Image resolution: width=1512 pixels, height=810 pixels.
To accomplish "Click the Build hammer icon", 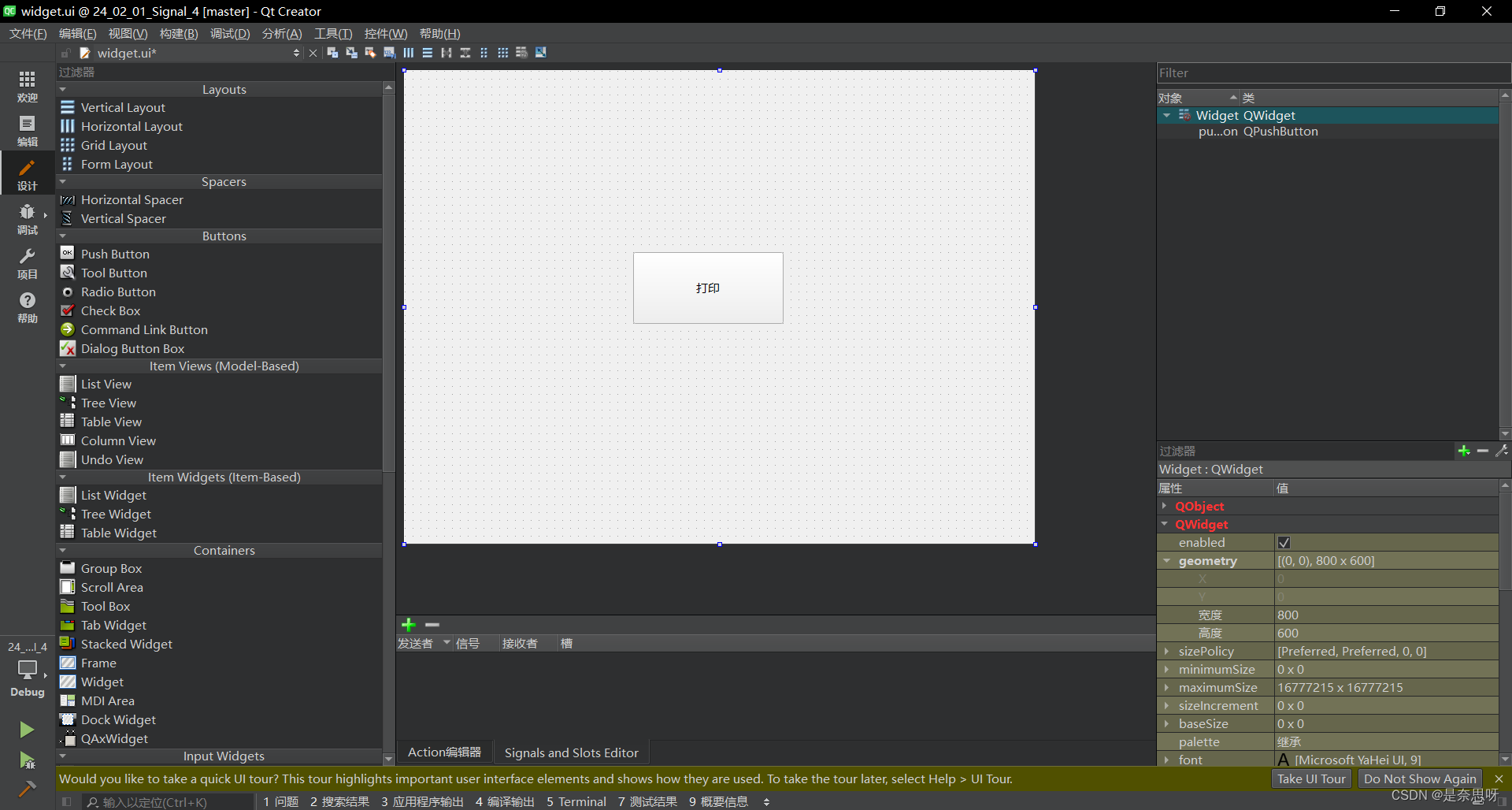I will point(27,789).
